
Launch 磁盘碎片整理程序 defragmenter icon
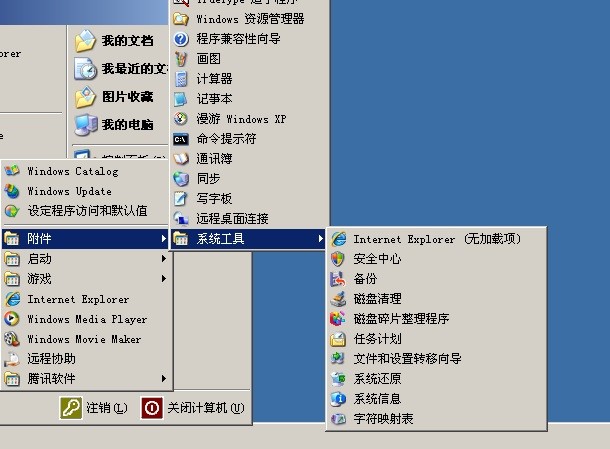click(x=338, y=319)
